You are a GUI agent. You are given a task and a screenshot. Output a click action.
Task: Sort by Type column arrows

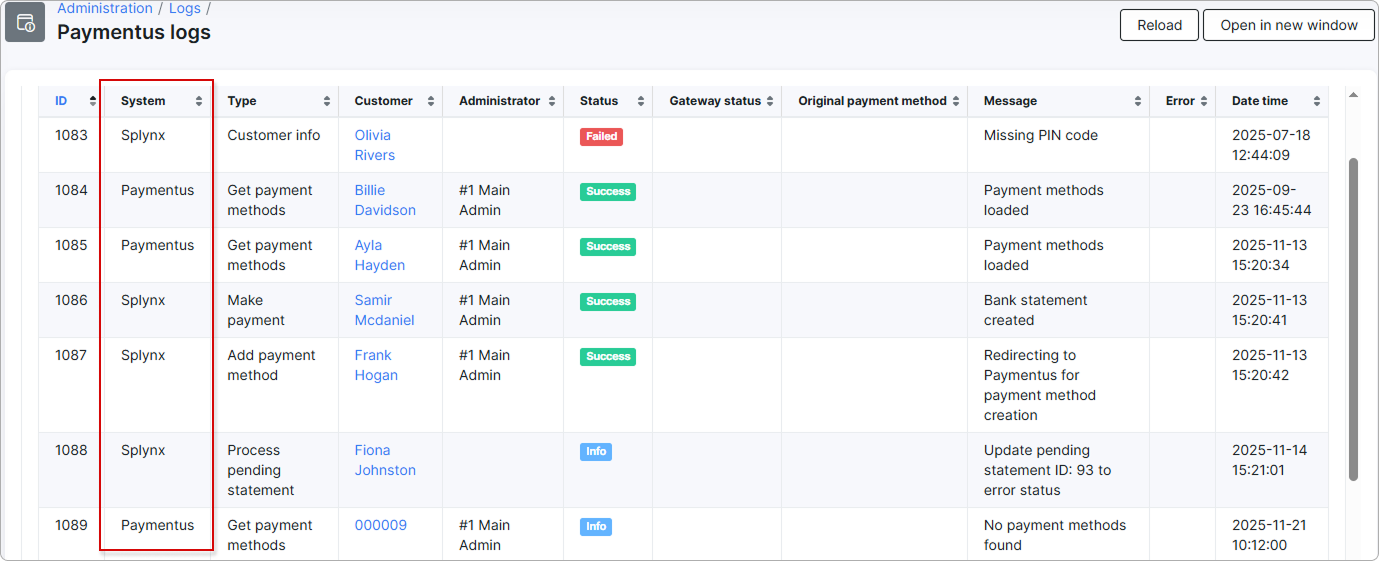click(x=327, y=101)
